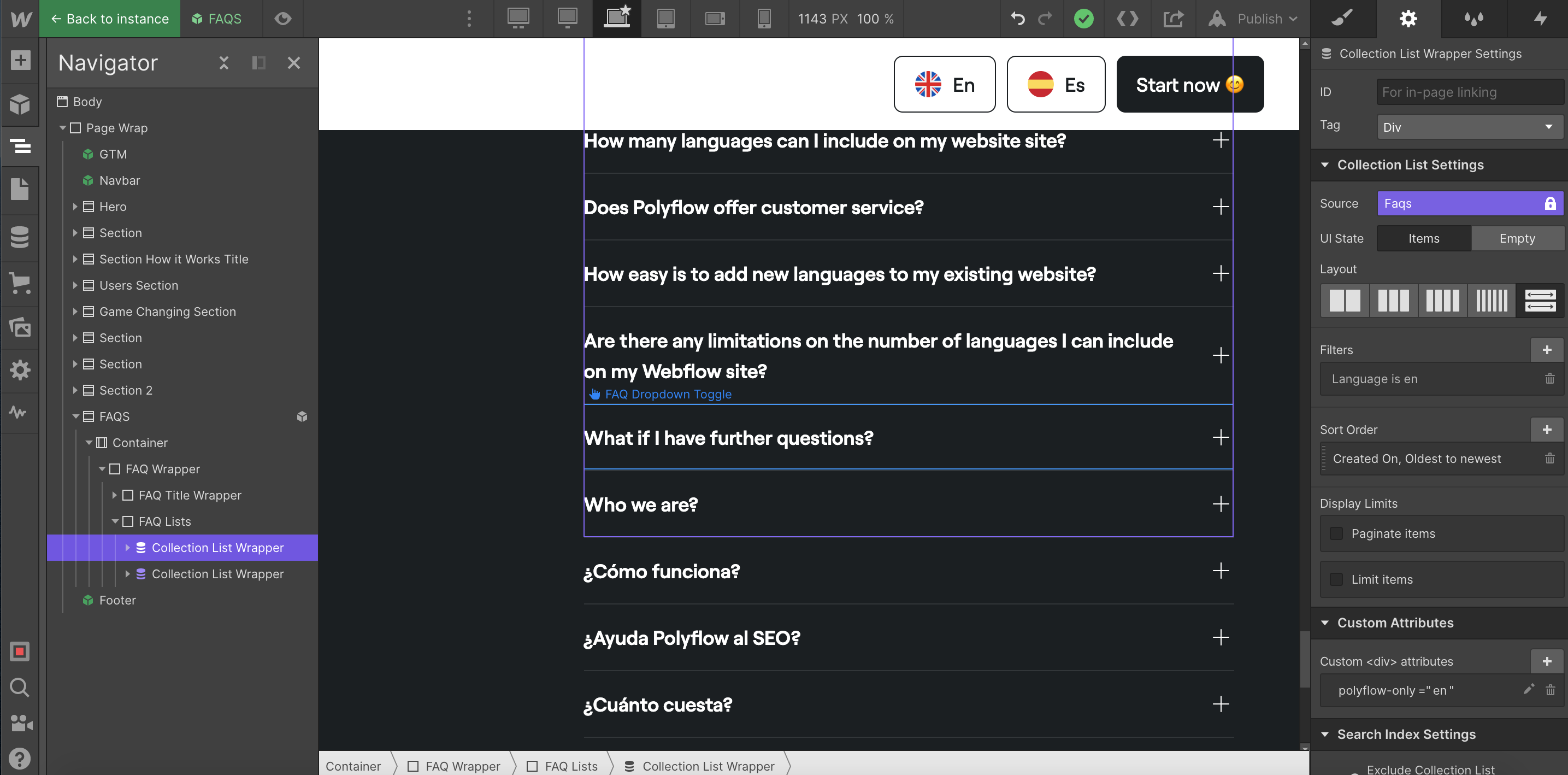Click the Es language button
The width and height of the screenshot is (1568, 775).
1056,84
